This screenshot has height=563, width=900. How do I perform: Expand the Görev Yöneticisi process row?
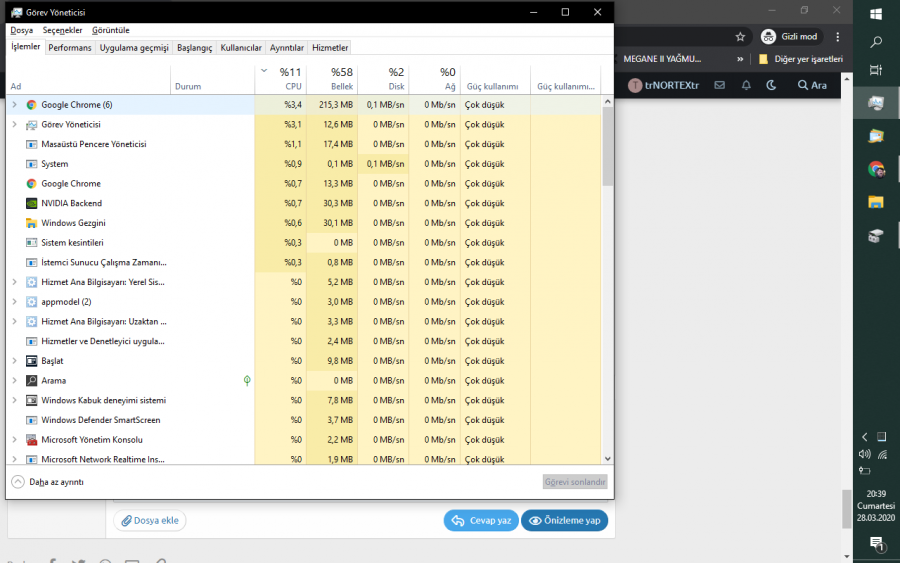pyautogui.click(x=14, y=125)
